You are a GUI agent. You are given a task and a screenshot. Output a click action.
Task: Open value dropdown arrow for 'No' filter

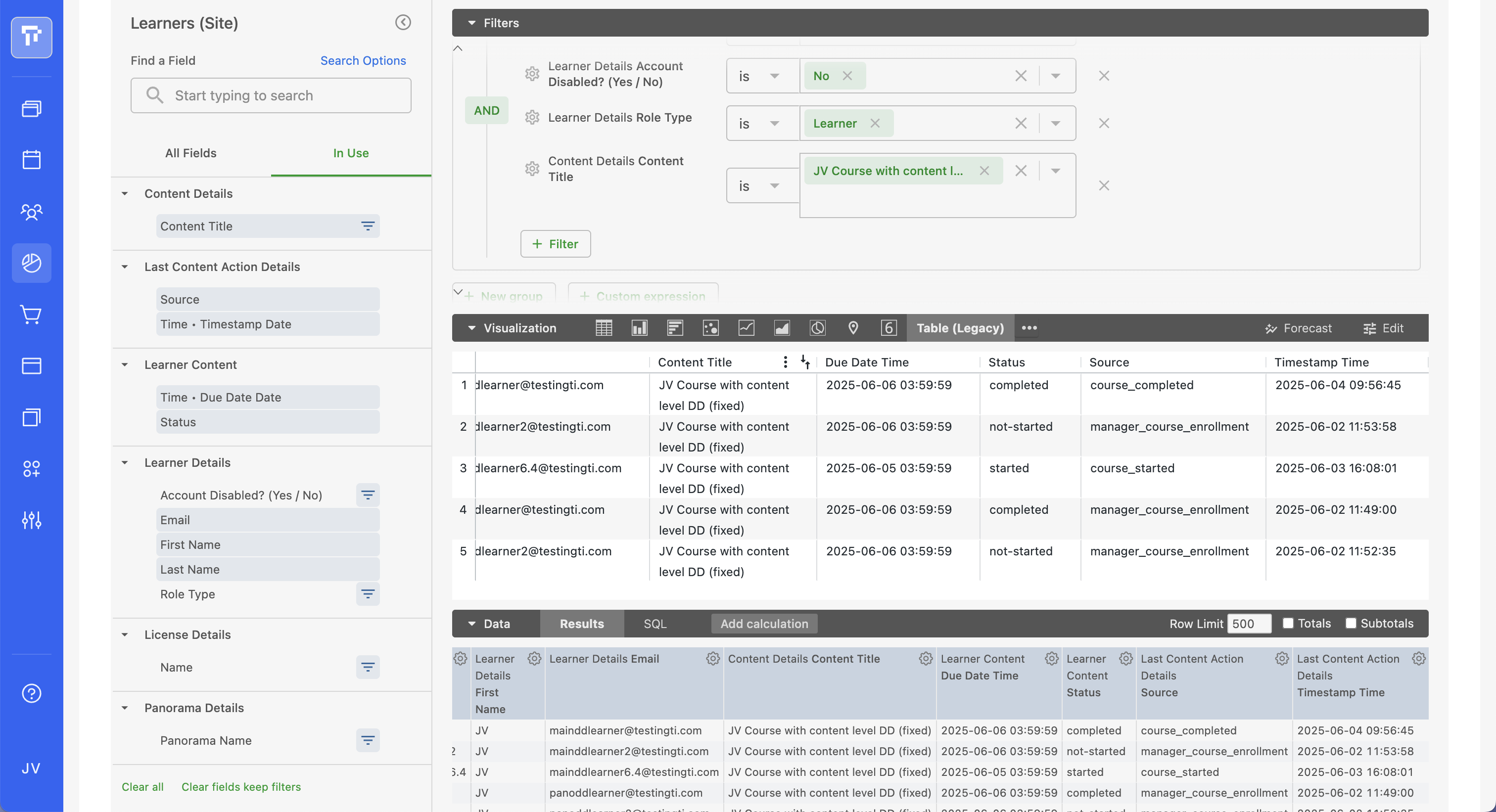[1056, 76]
